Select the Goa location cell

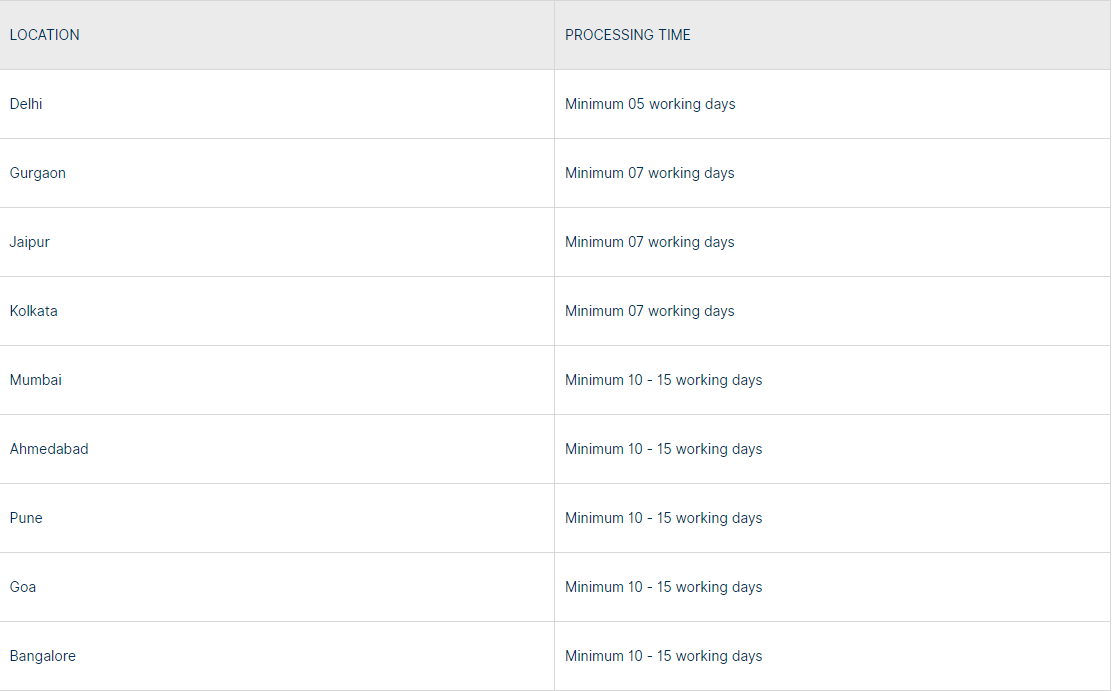[277, 587]
